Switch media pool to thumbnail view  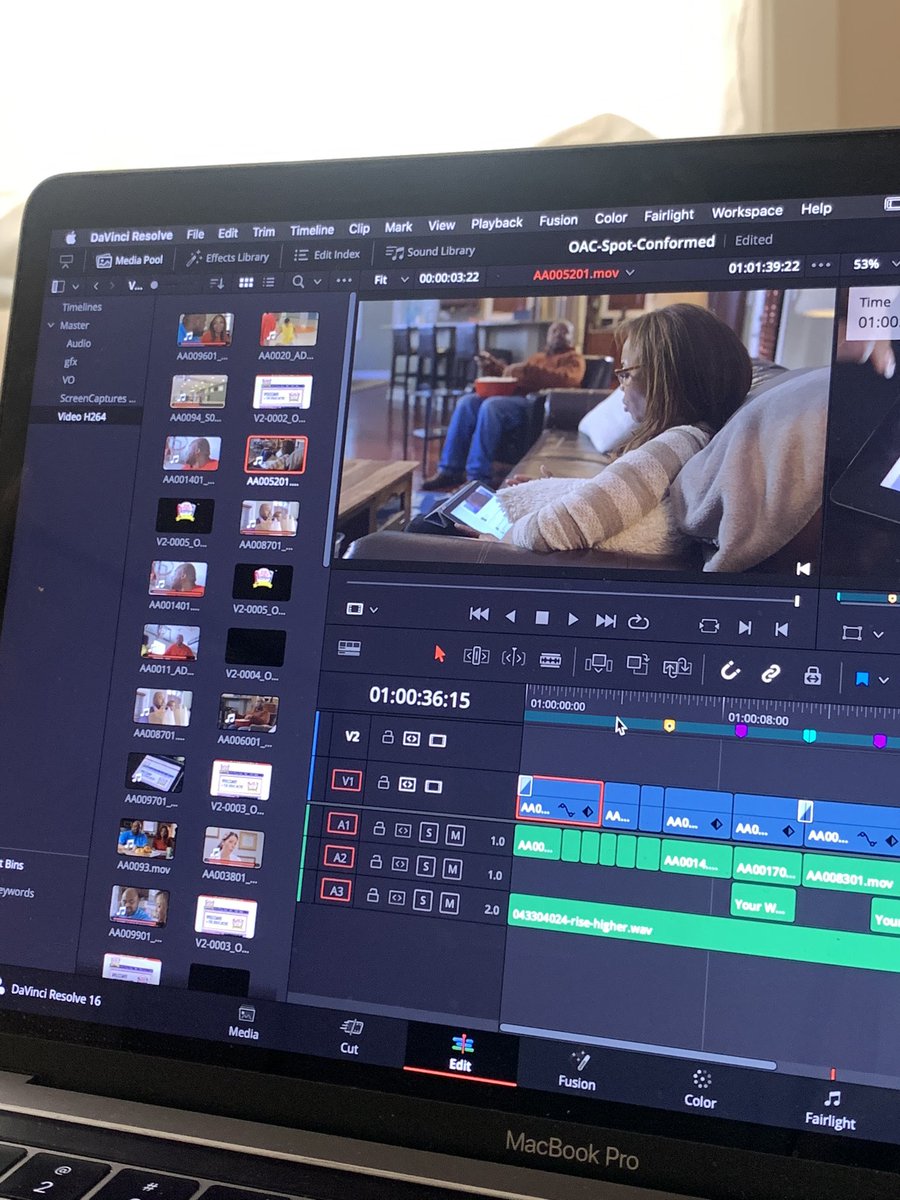(x=246, y=283)
